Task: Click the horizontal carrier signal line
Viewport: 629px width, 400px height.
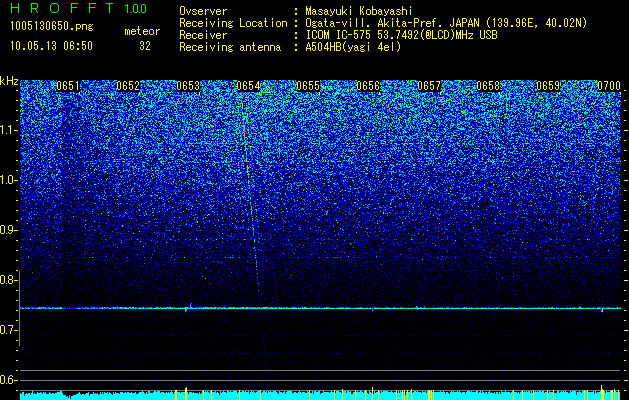Action: (320, 308)
